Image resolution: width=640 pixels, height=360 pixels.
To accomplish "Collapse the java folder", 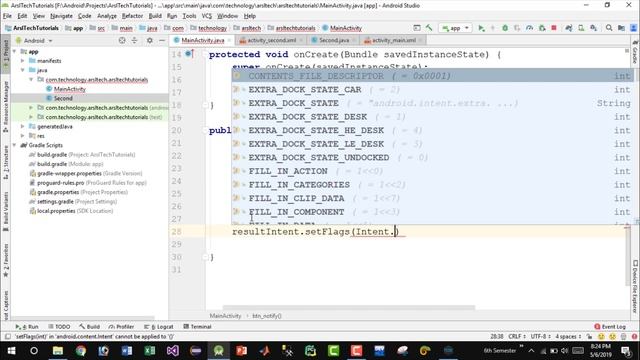I will (23, 70).
